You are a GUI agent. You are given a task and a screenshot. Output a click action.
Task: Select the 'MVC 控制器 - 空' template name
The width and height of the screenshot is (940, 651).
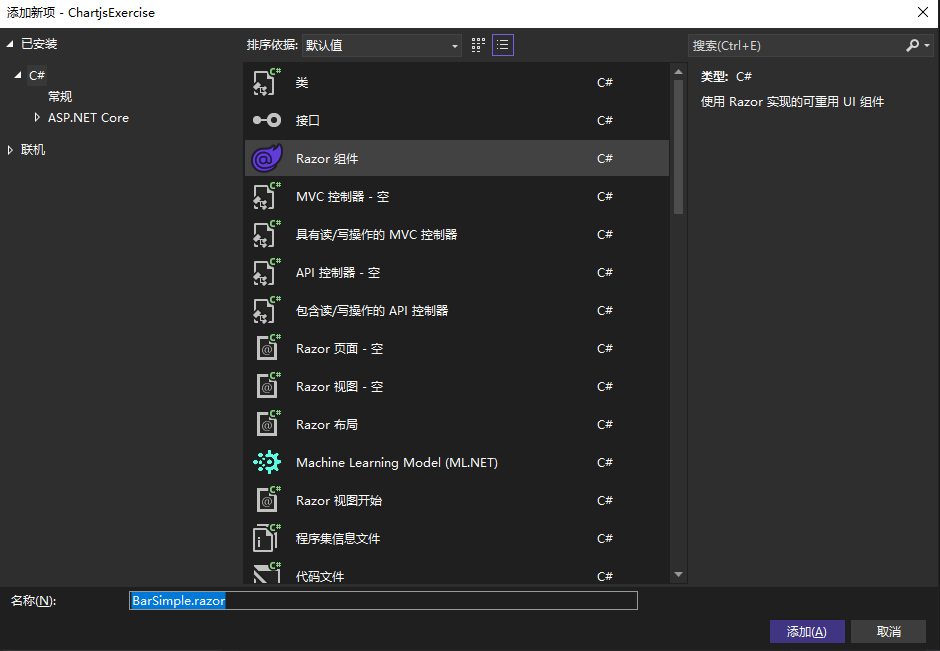coord(342,197)
